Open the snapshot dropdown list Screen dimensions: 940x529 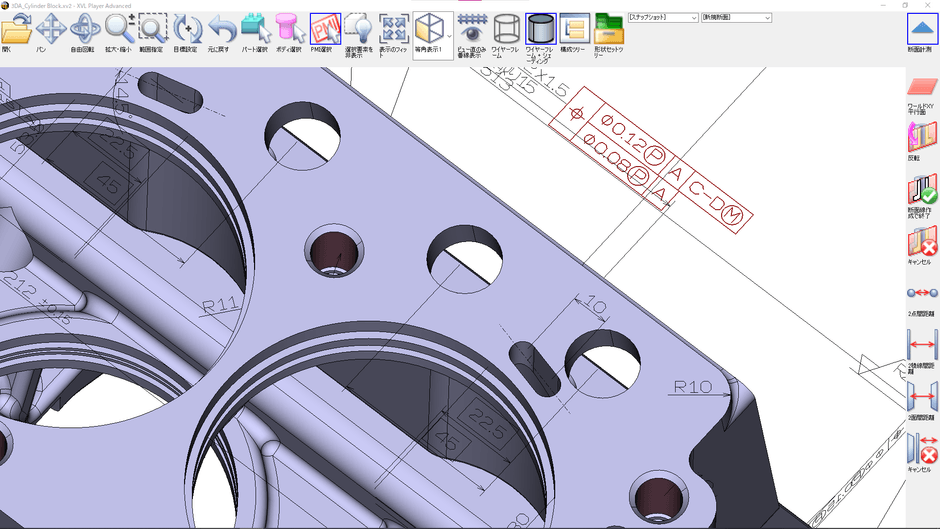pos(662,17)
